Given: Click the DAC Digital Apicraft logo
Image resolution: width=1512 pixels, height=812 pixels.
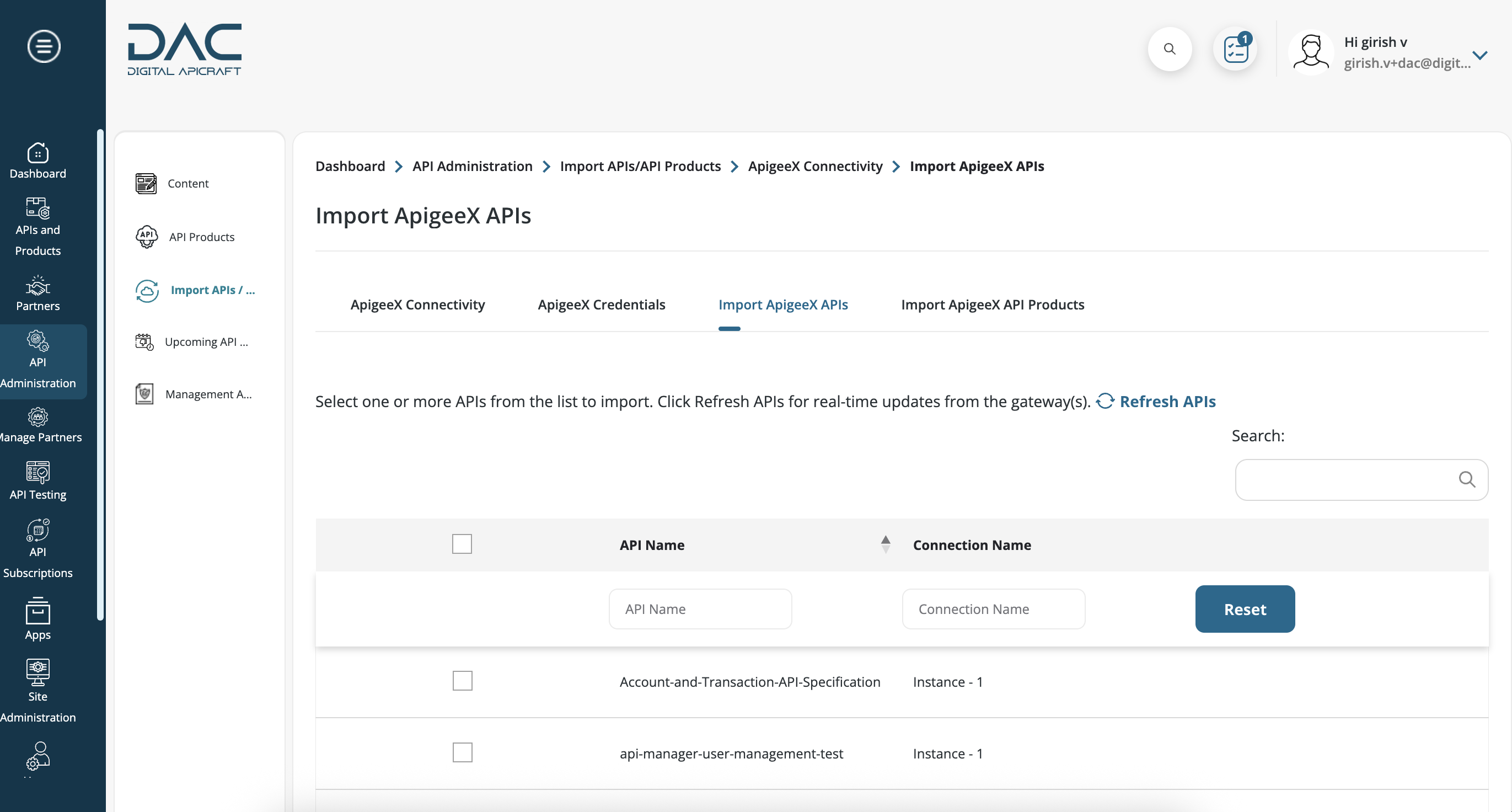Looking at the screenshot, I should [x=184, y=49].
